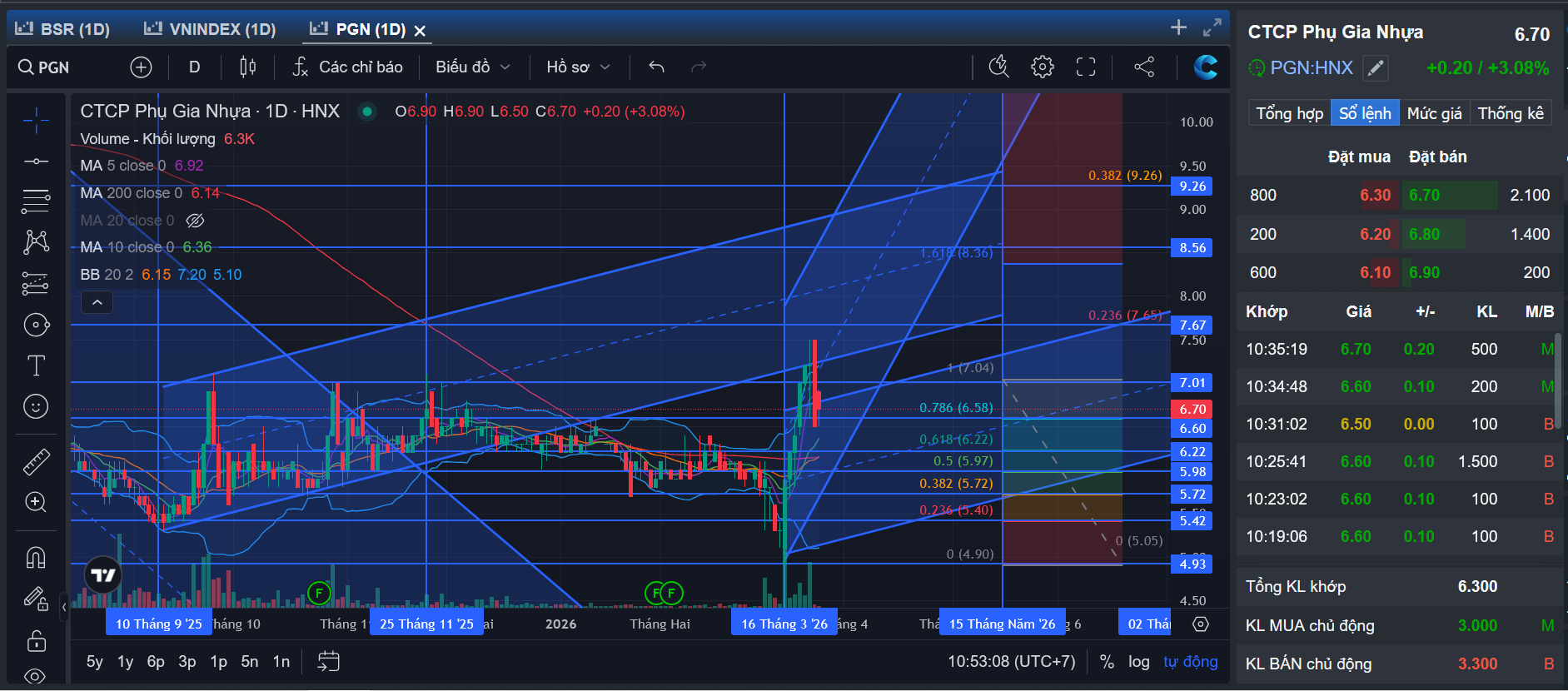This screenshot has width=1568, height=691.
Task: Open the D interval selector
Action: click(194, 67)
